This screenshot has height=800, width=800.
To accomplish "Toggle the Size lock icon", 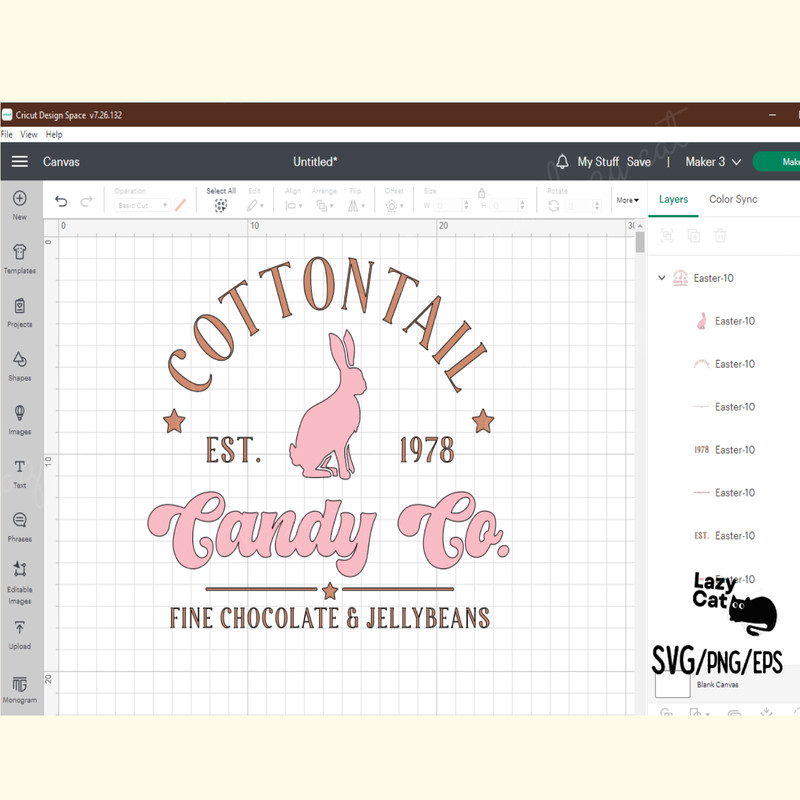I will [482, 193].
